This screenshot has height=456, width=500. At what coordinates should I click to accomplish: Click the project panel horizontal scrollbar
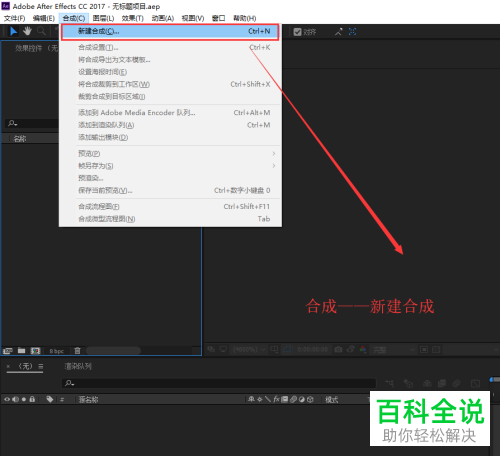(113, 351)
